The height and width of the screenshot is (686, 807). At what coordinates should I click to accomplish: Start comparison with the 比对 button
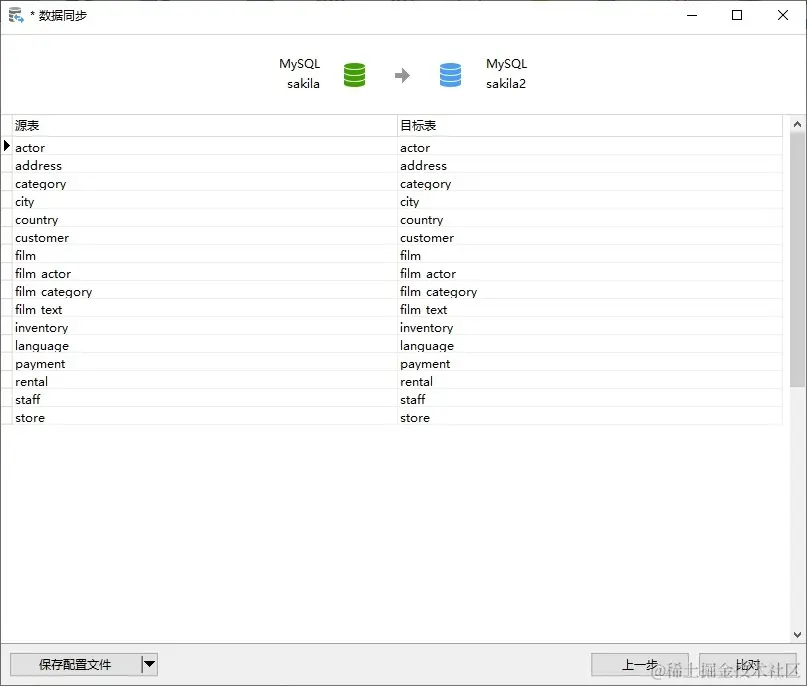748,664
